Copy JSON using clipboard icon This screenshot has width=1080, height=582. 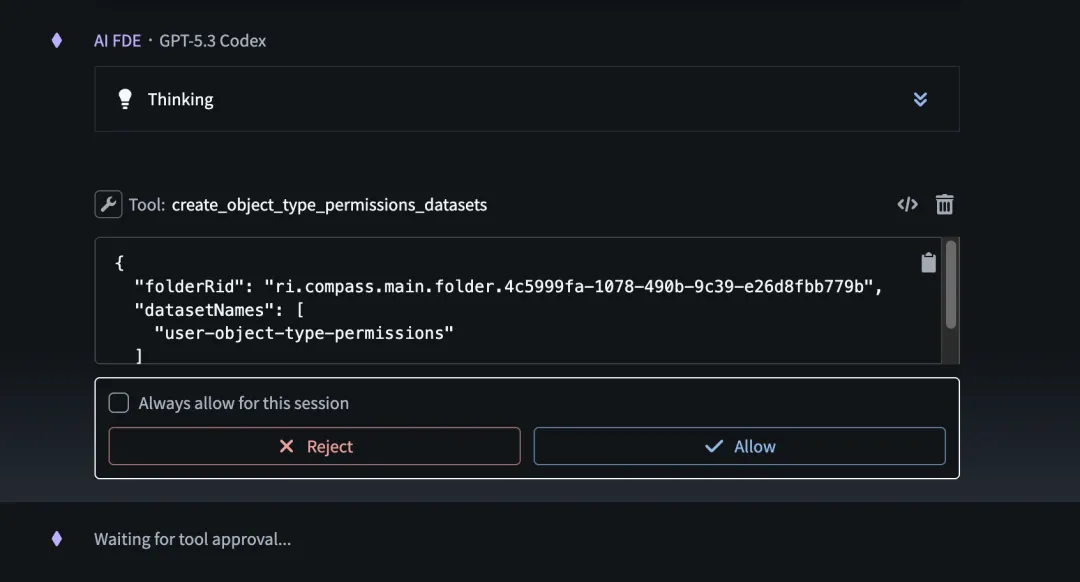pos(928,262)
